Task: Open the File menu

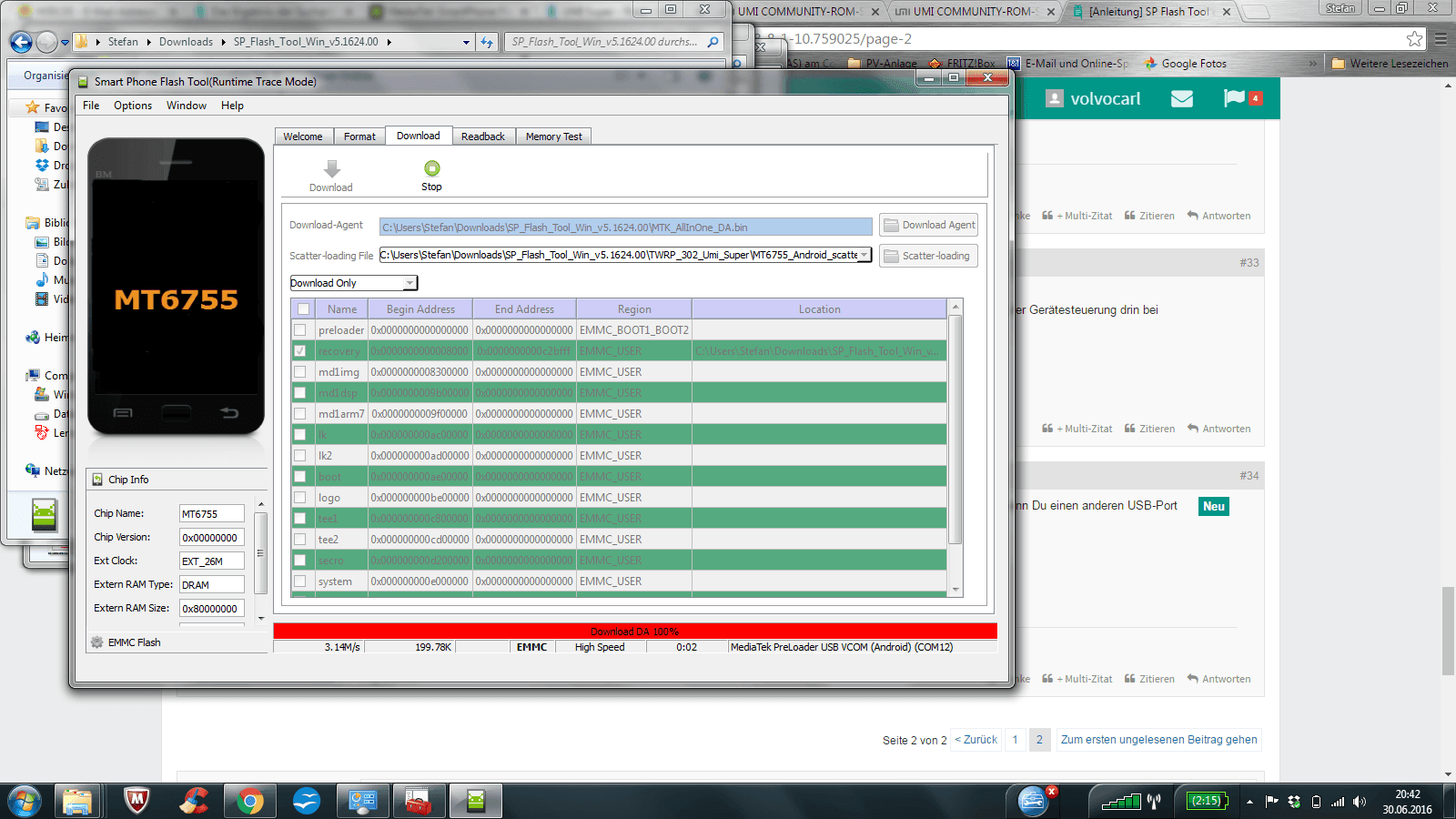Action: [91, 106]
